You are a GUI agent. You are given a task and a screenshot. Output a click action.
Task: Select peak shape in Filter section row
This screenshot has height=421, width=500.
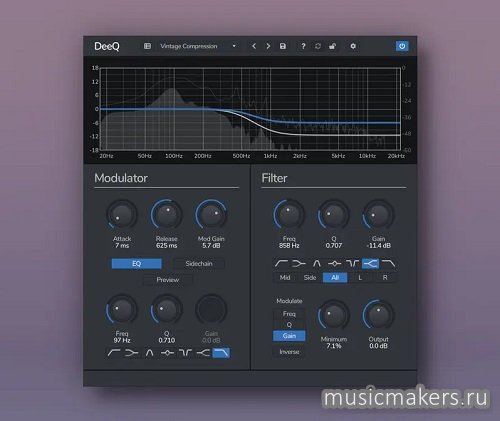coord(335,264)
